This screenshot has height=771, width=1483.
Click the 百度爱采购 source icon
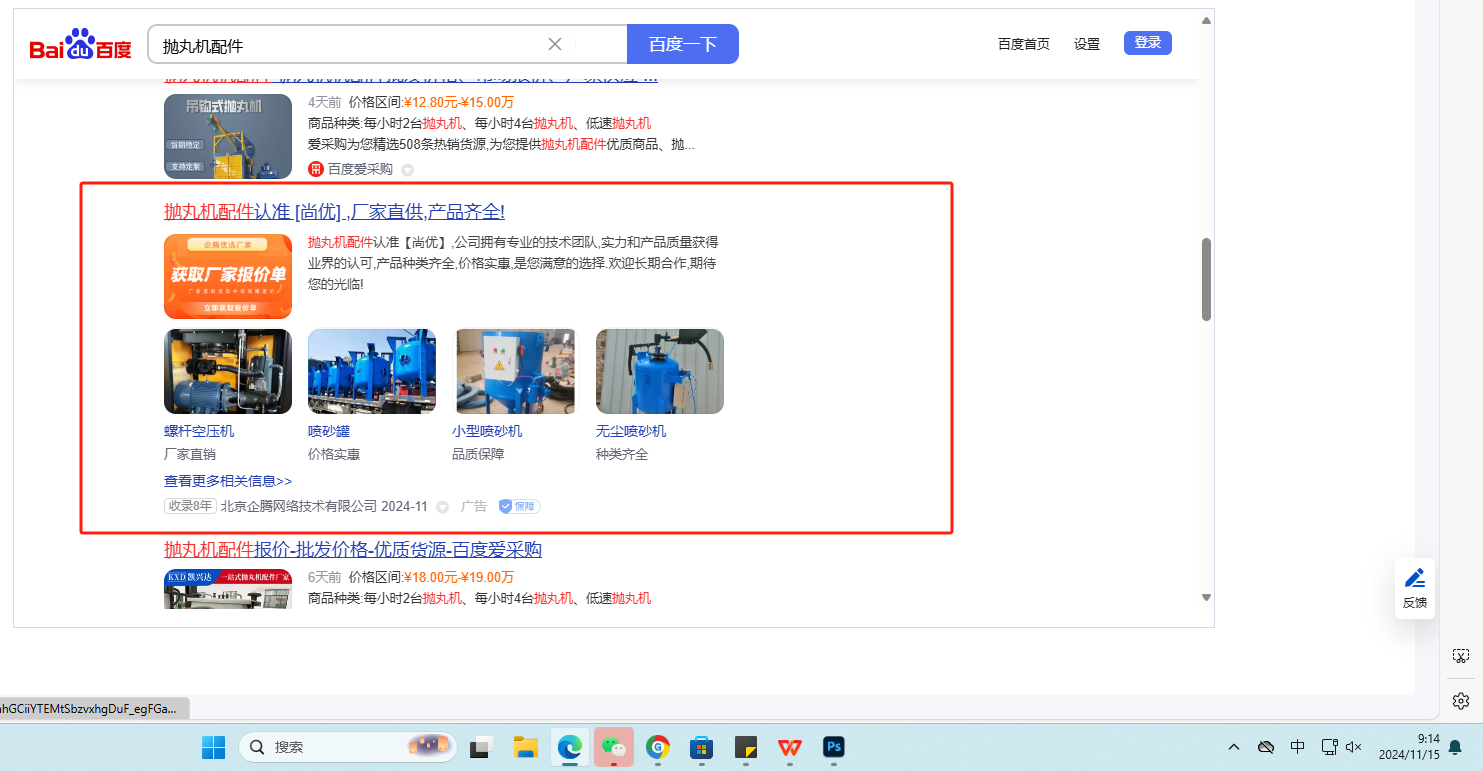pos(316,169)
